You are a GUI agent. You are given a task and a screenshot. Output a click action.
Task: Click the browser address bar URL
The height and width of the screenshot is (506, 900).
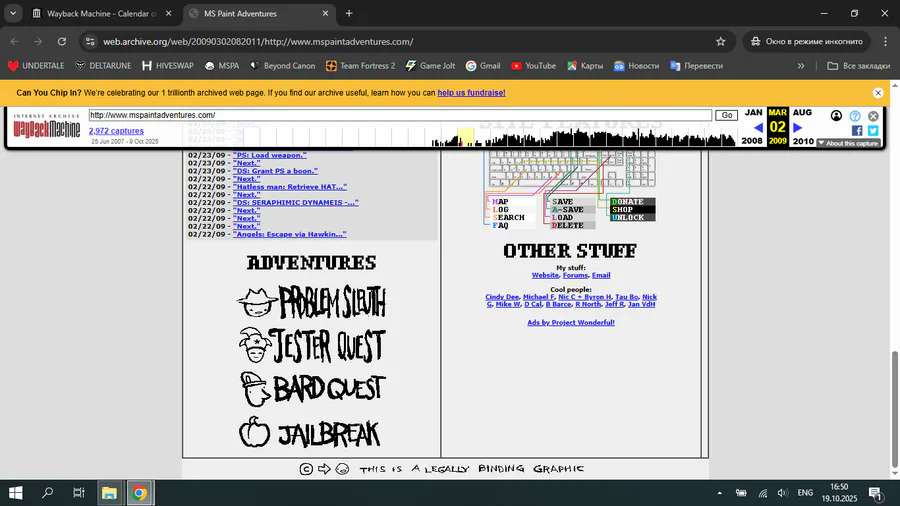coord(258,41)
